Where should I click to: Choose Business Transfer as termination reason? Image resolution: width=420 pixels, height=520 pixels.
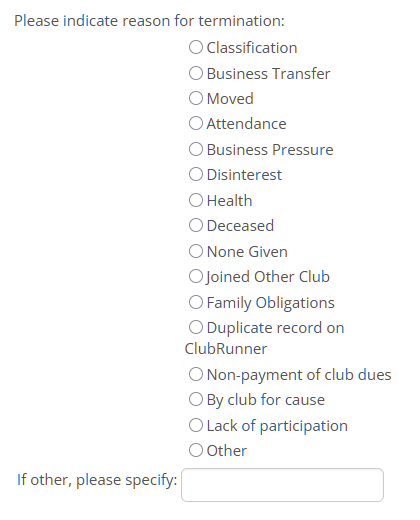click(x=196, y=73)
